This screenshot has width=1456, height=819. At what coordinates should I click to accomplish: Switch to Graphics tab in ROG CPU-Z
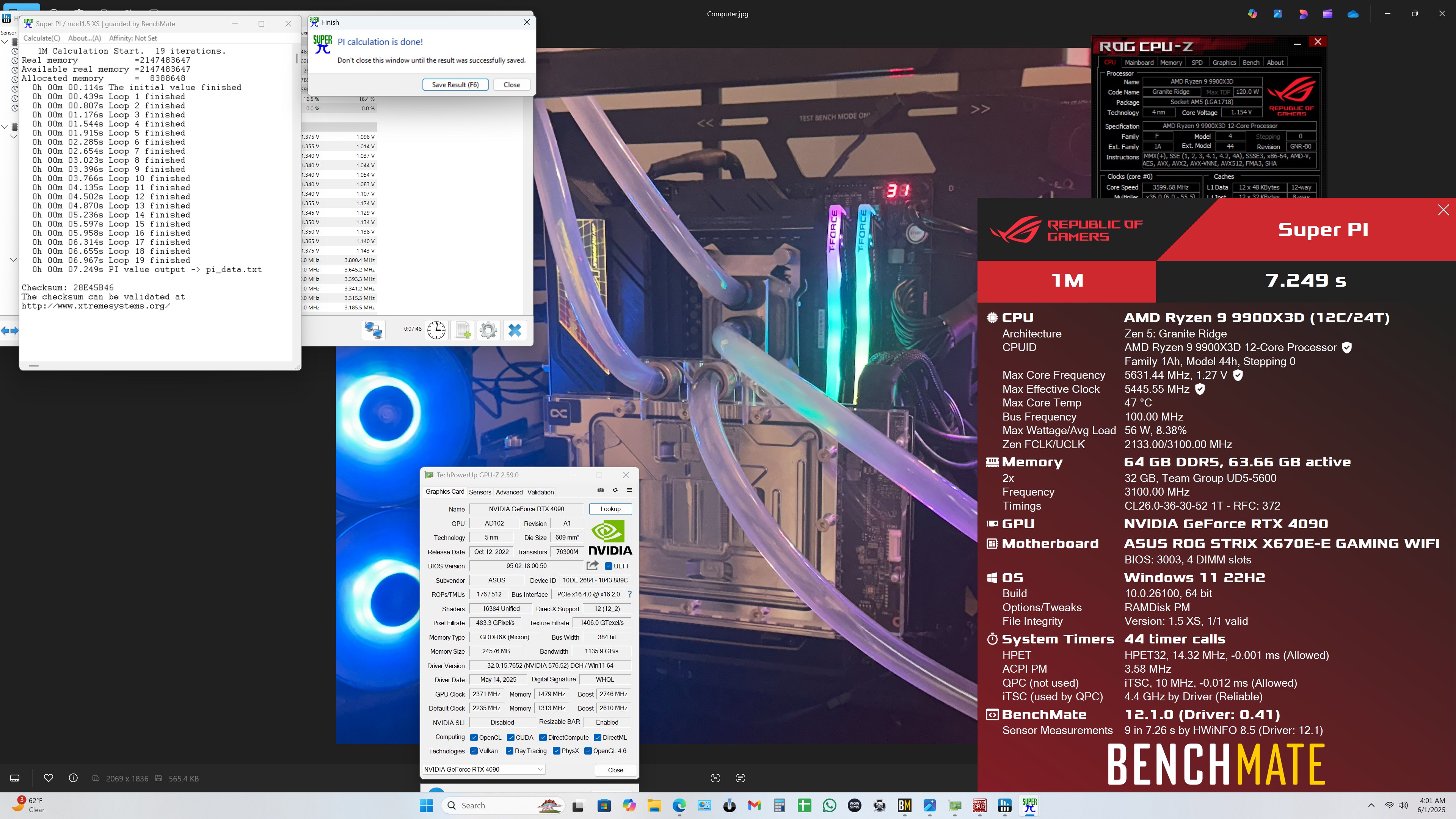point(1224,62)
